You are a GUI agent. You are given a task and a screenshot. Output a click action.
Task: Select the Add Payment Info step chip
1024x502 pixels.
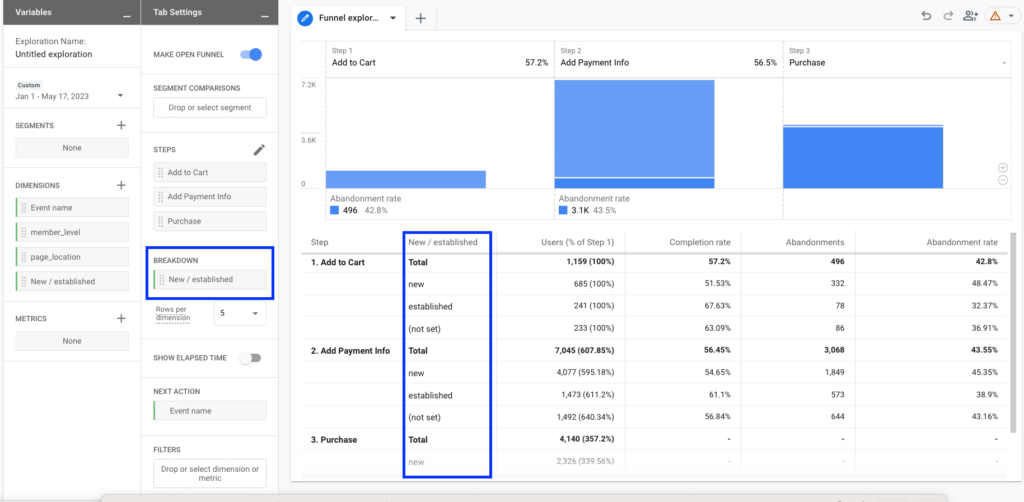(x=210, y=197)
